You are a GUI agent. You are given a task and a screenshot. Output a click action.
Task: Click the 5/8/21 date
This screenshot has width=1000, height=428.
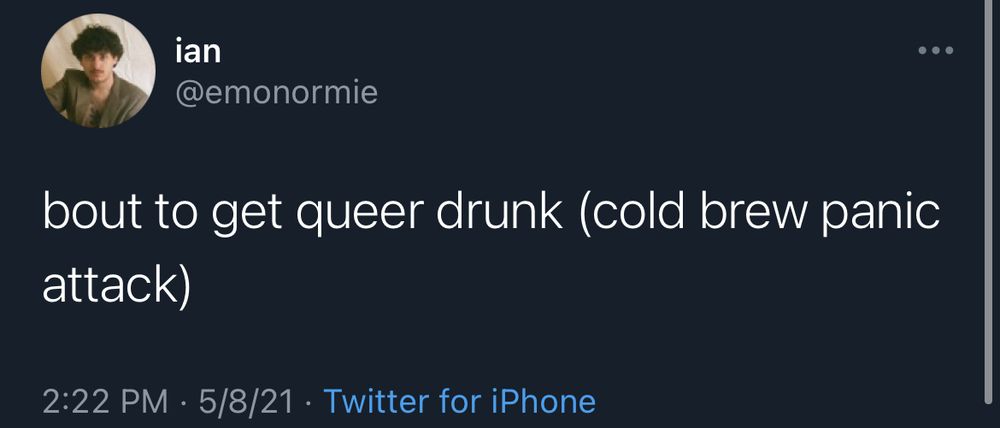pos(246,401)
